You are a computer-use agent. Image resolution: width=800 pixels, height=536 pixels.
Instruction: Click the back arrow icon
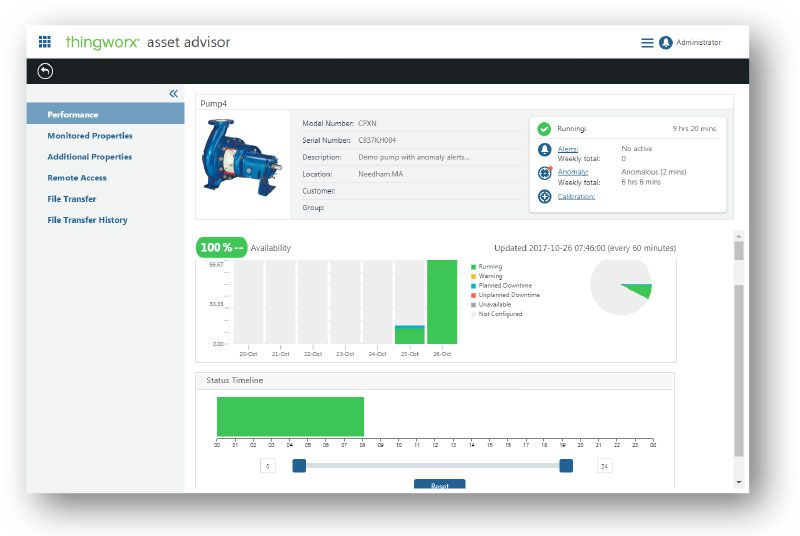pyautogui.click(x=45, y=71)
